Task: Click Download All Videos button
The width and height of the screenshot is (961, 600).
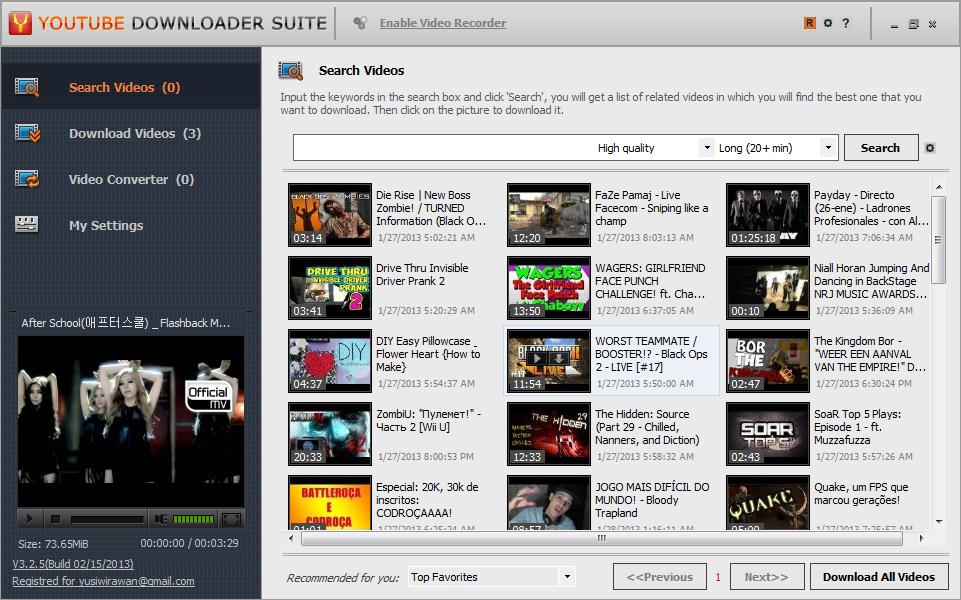Action: tap(879, 577)
